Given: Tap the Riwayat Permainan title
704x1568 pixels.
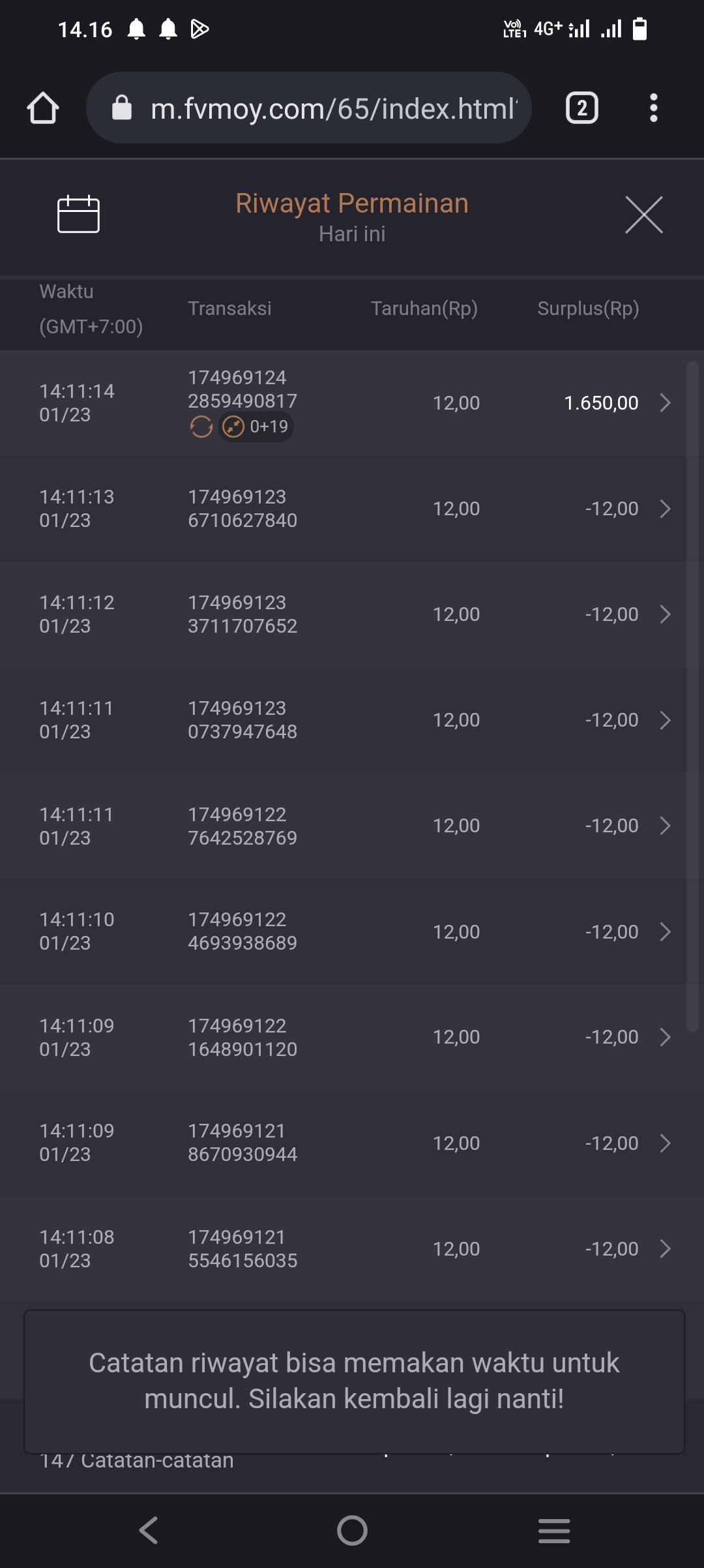Looking at the screenshot, I should point(352,204).
